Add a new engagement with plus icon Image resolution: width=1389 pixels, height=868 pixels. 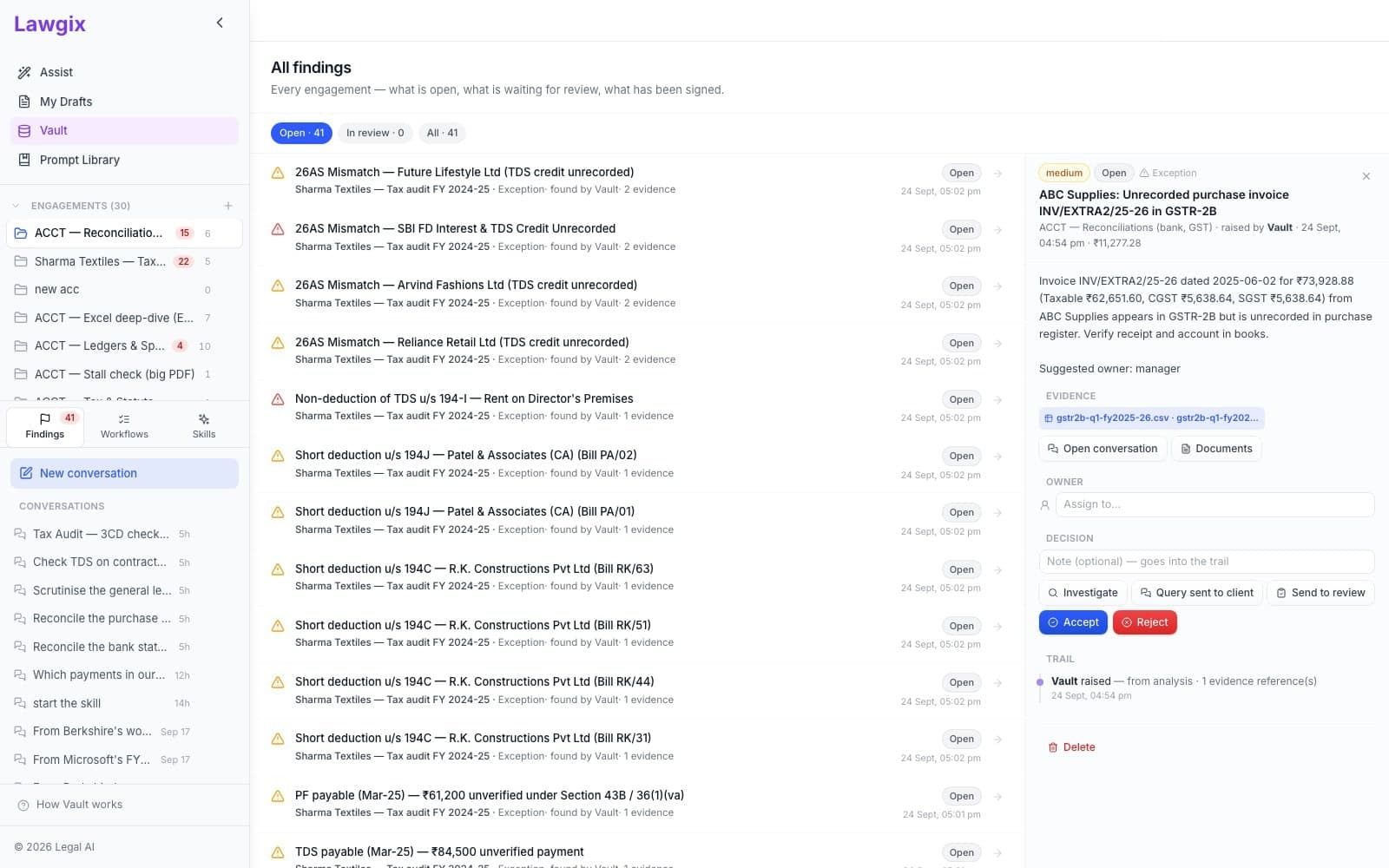pyautogui.click(x=228, y=206)
